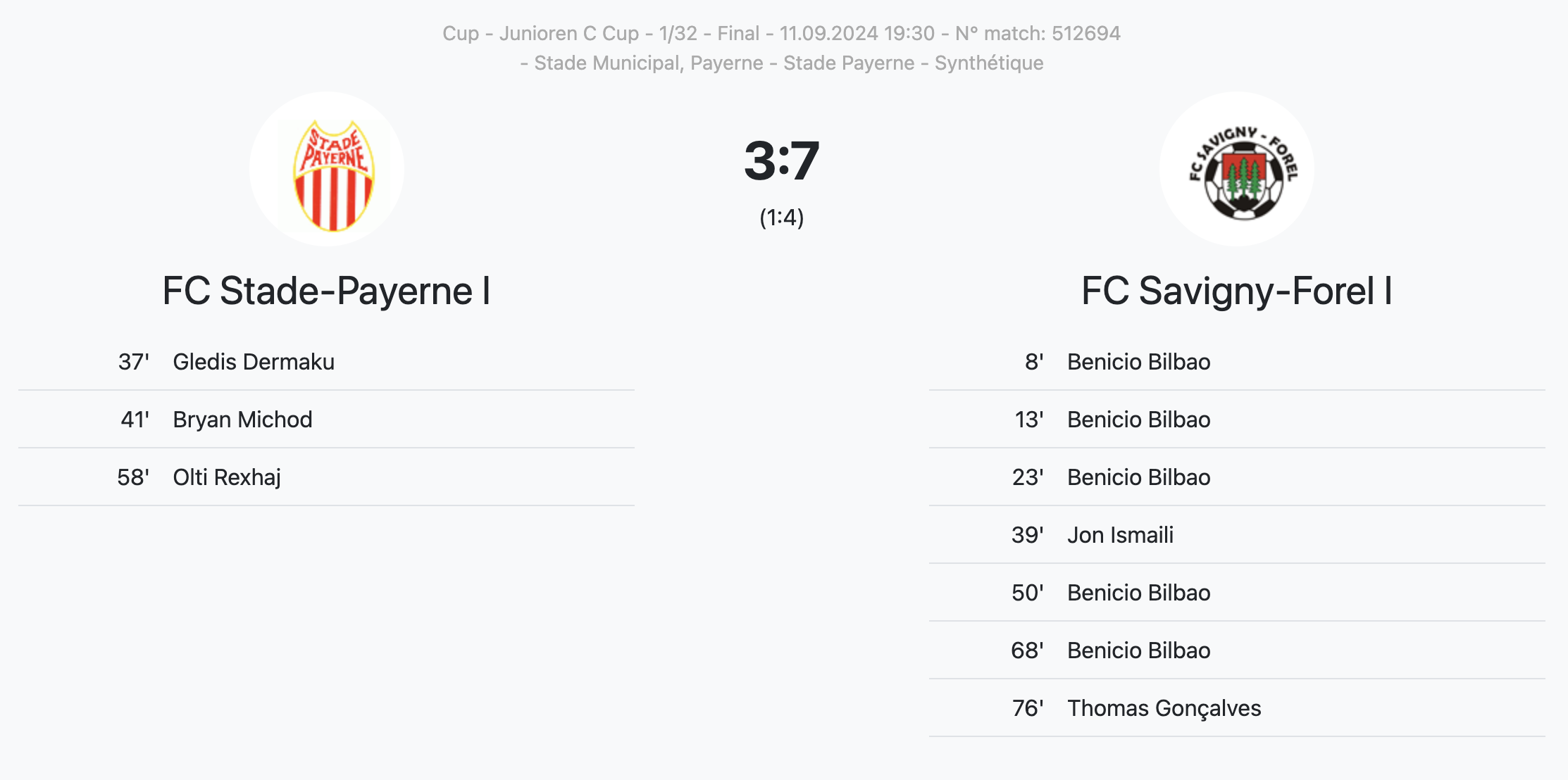
Task: Click Benicio Bilbao's 23' goal entry
Action: coord(1237,477)
